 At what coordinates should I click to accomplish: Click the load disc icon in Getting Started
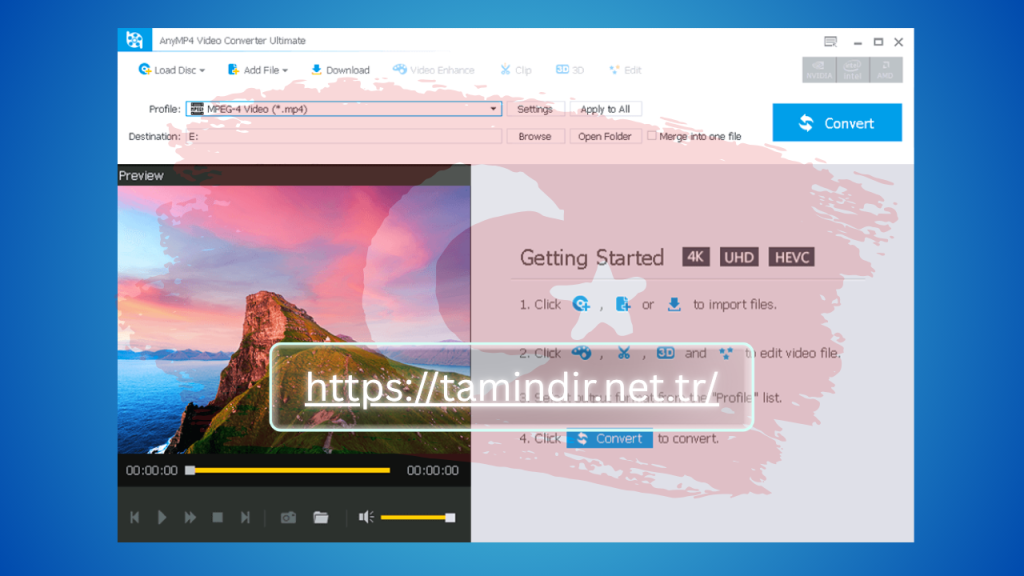(x=581, y=304)
